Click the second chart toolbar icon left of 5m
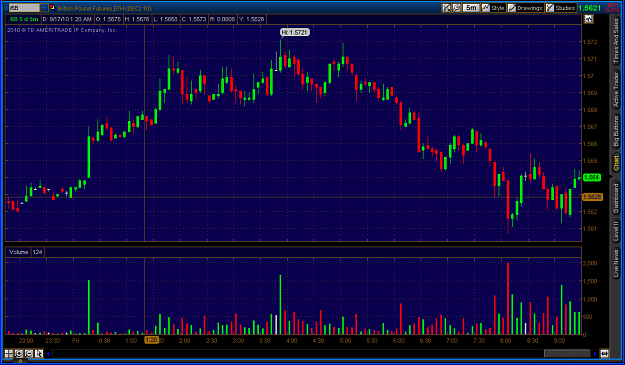Viewport: 625px width, 365px height. coord(456,8)
